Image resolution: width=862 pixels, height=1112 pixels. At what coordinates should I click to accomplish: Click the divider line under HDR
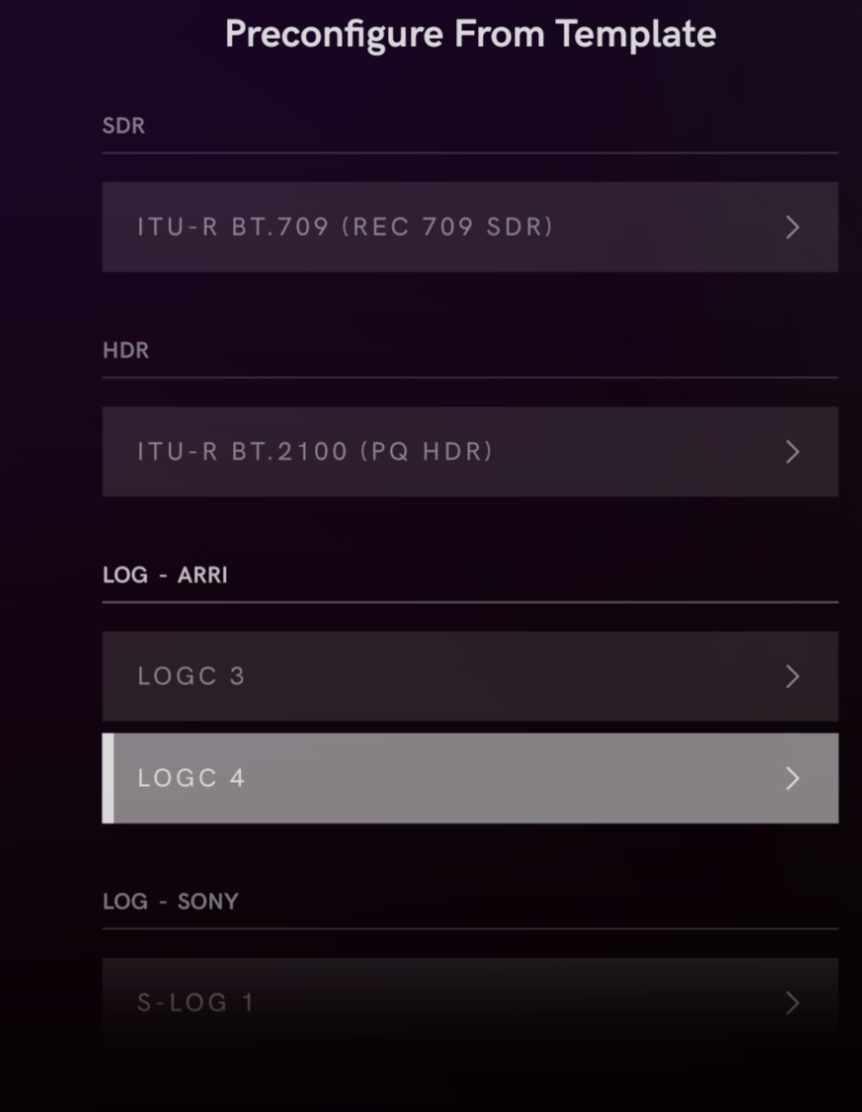(x=470, y=378)
